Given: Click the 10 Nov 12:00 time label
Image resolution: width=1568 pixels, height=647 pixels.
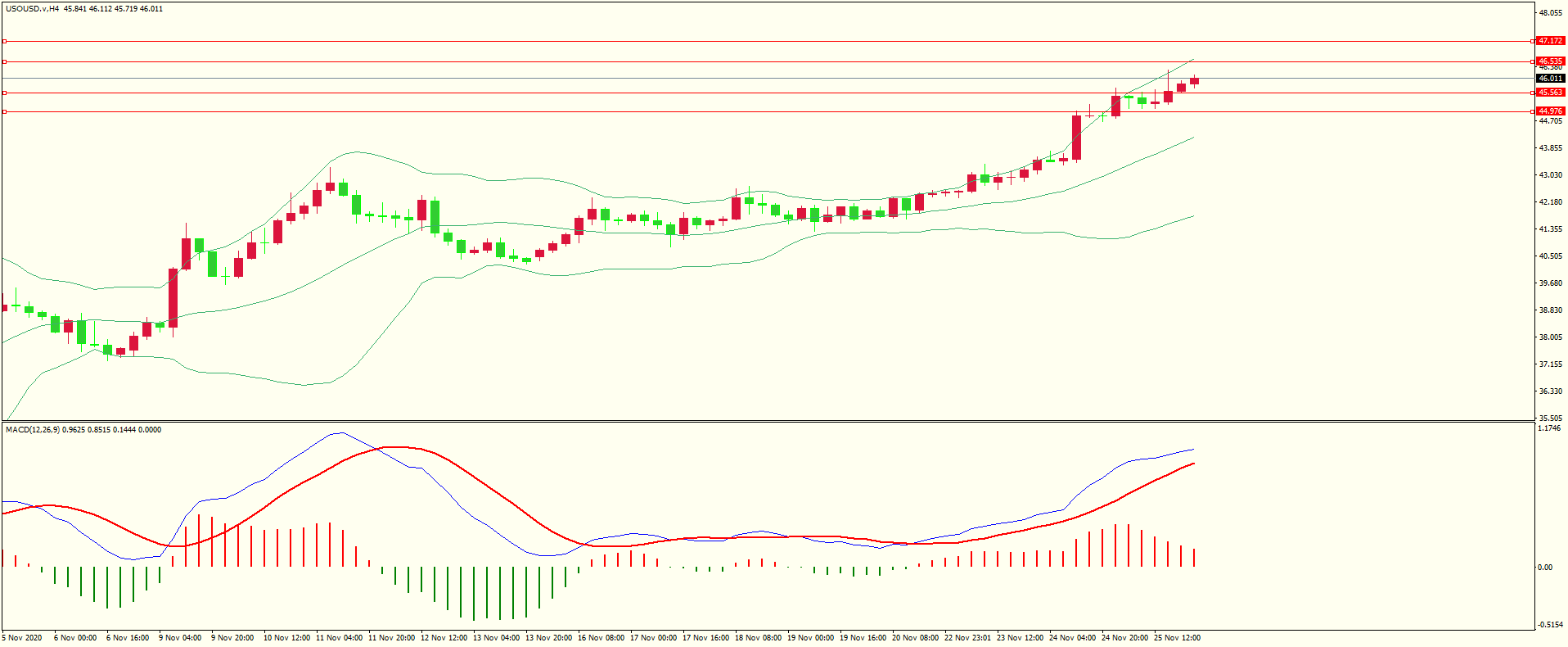Looking at the screenshot, I should coord(286,638).
